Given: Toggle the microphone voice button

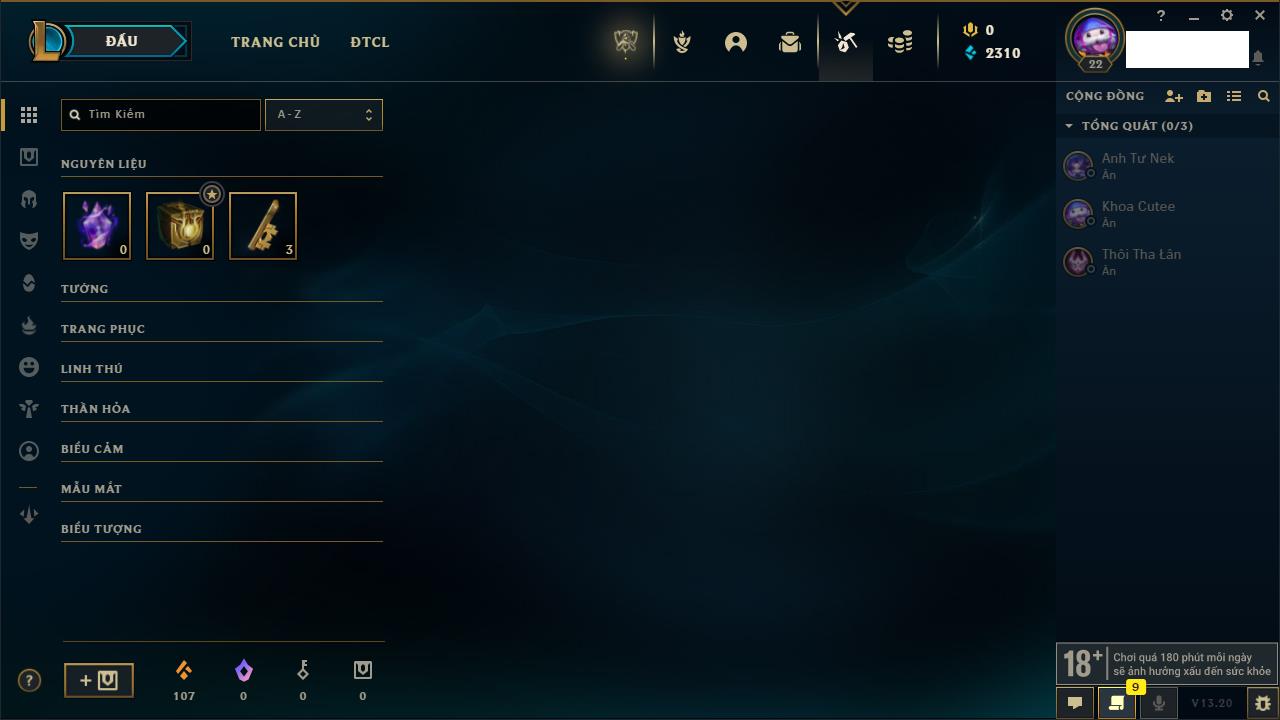Looking at the screenshot, I should pyautogui.click(x=1158, y=703).
